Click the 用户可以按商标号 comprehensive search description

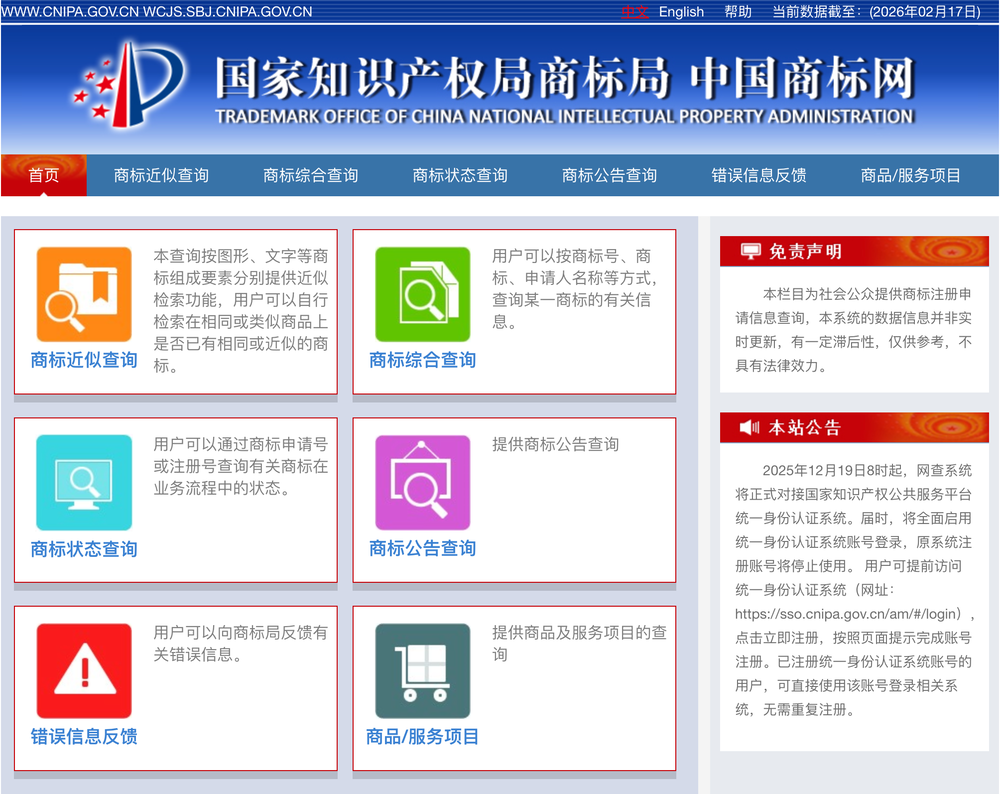pos(574,288)
